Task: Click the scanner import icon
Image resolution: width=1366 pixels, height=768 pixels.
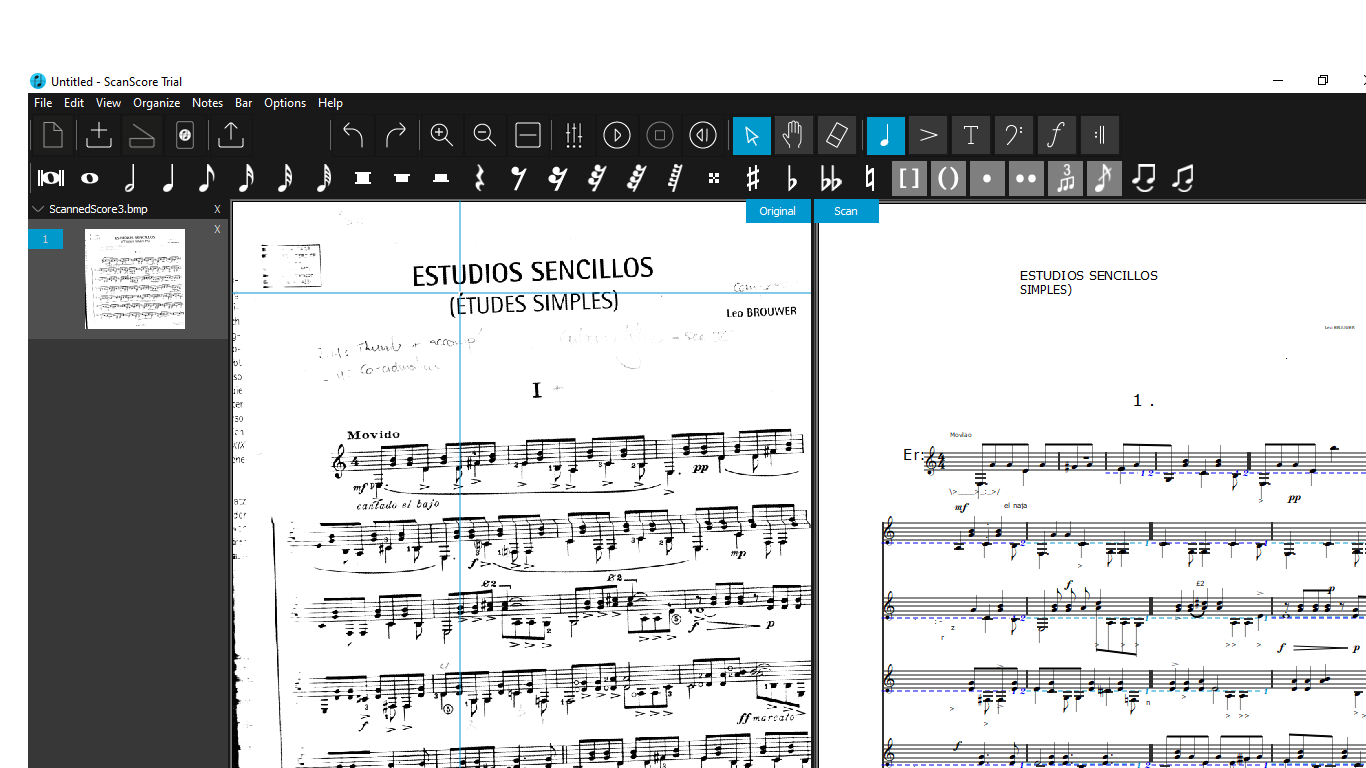Action: 142,135
